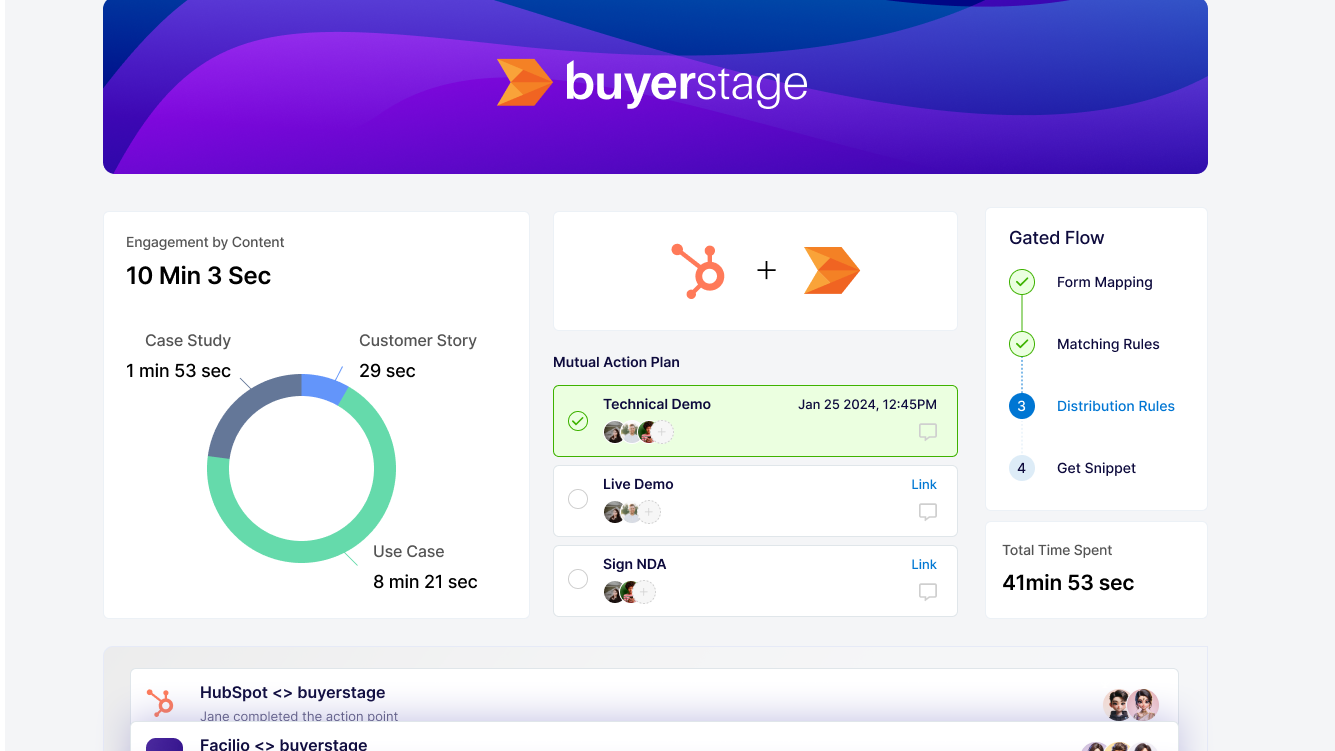Open comments on the Technical Demo task
This screenshot has height=751, width=1335.
[928, 432]
